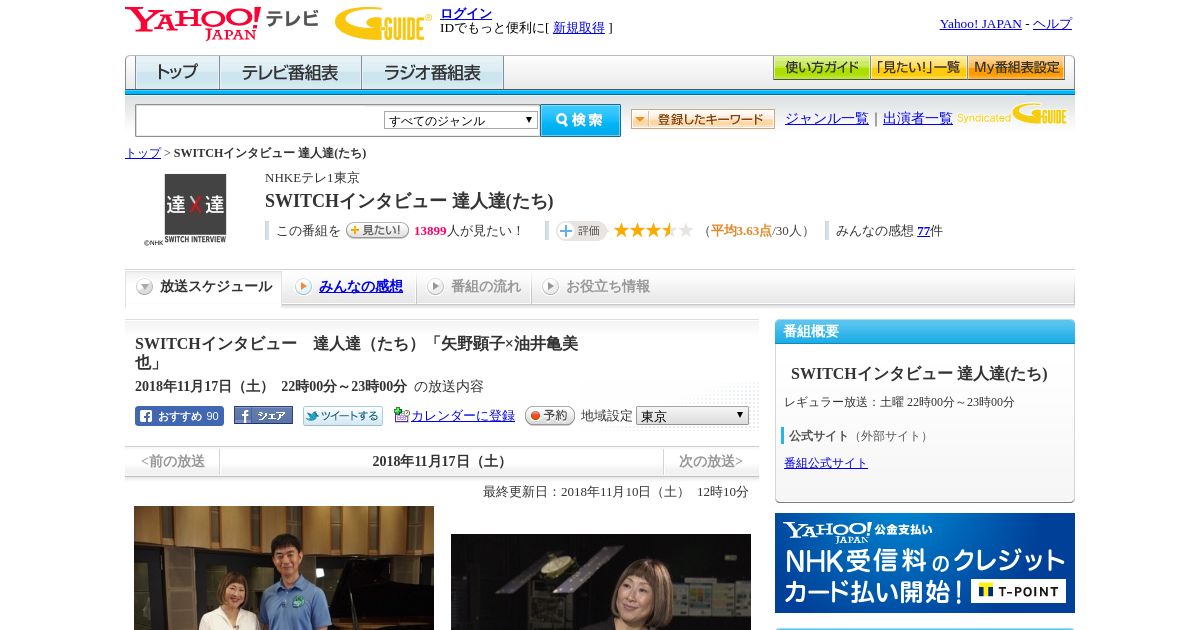Click the ログイン link
1200x630 pixels.
point(466,13)
